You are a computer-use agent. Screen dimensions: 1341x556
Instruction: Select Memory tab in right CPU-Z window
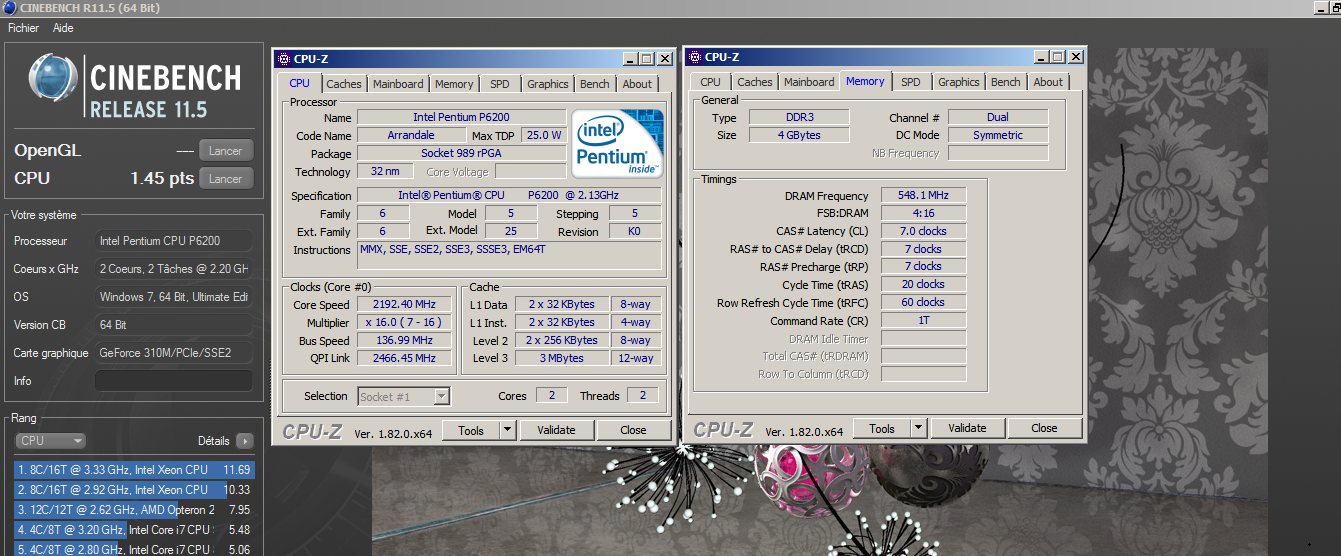coord(865,81)
